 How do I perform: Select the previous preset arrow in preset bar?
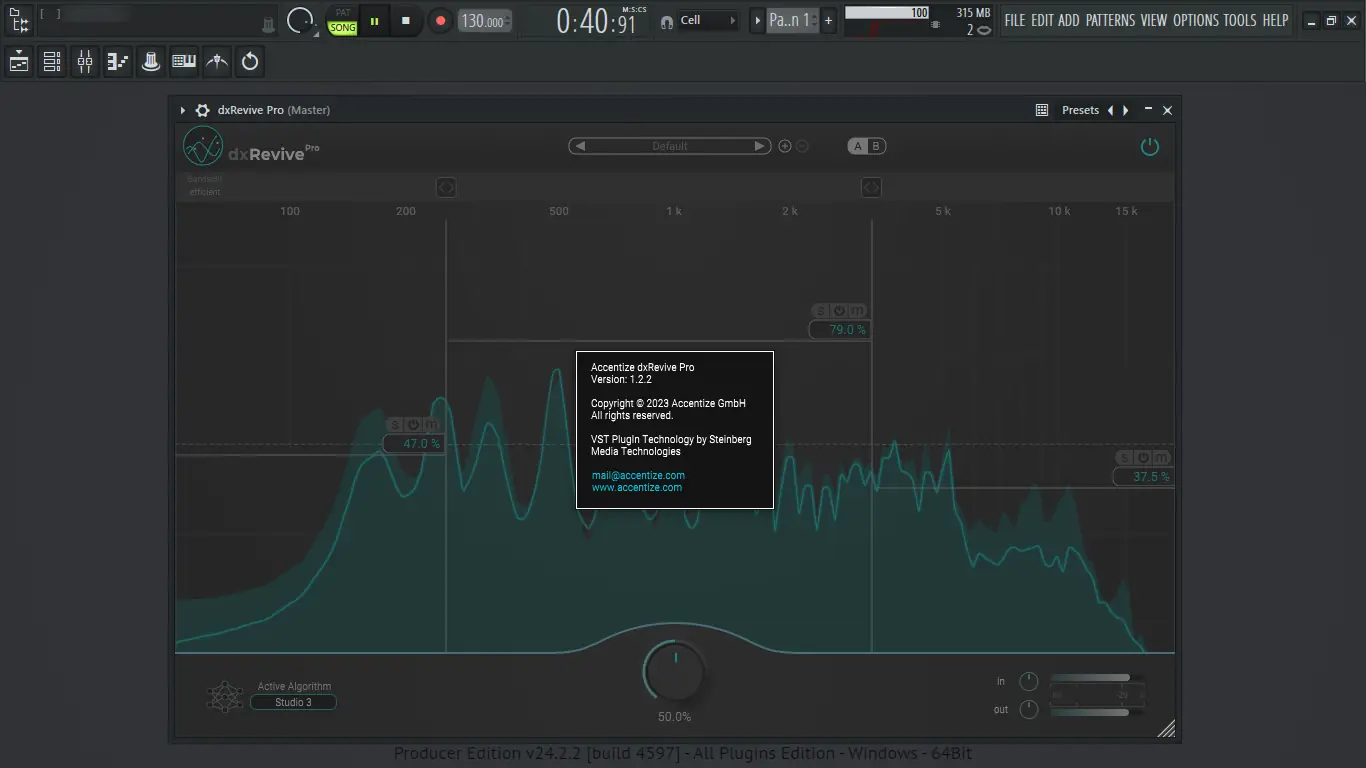pos(580,146)
